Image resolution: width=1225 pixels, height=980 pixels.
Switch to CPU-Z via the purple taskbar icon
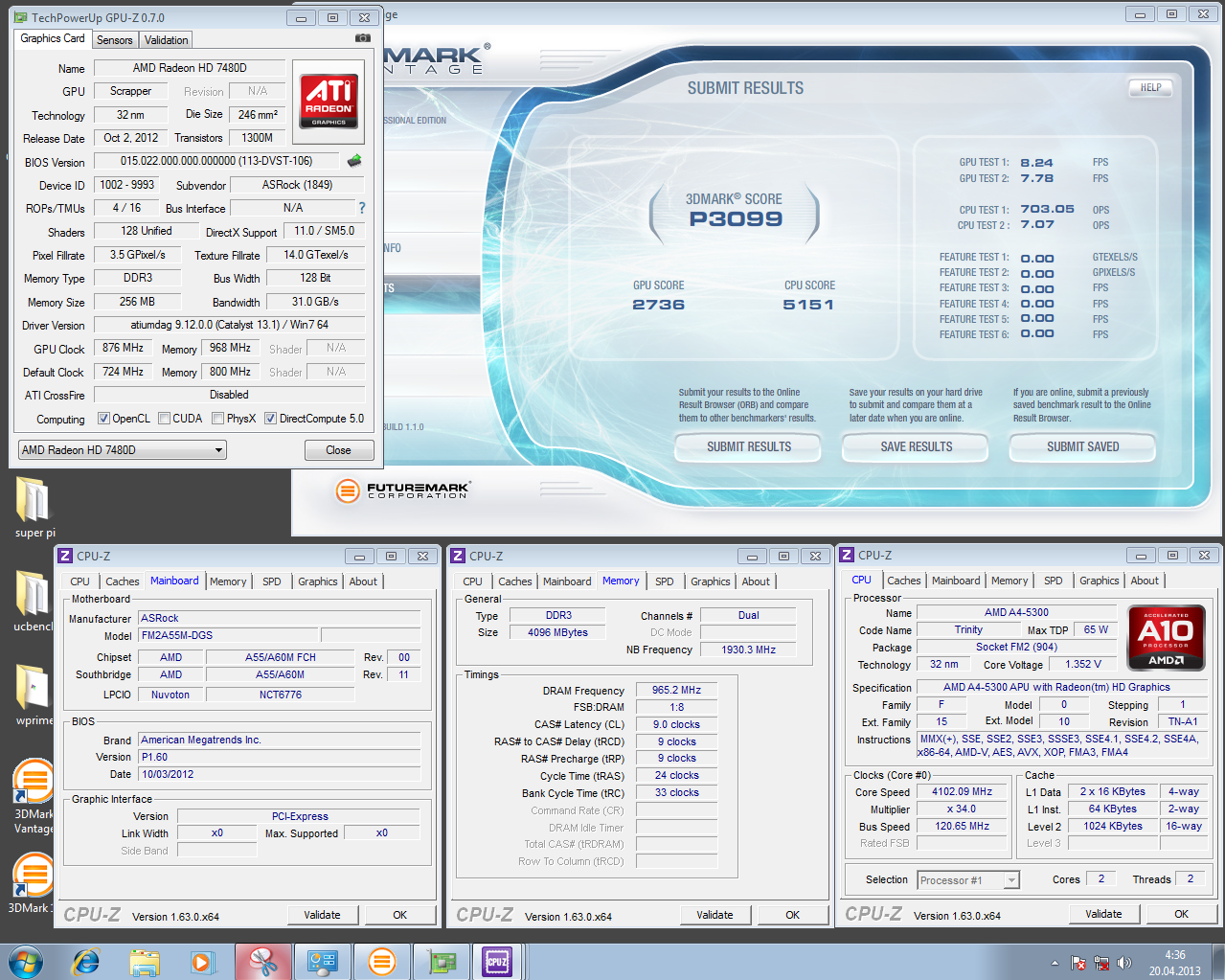click(498, 961)
